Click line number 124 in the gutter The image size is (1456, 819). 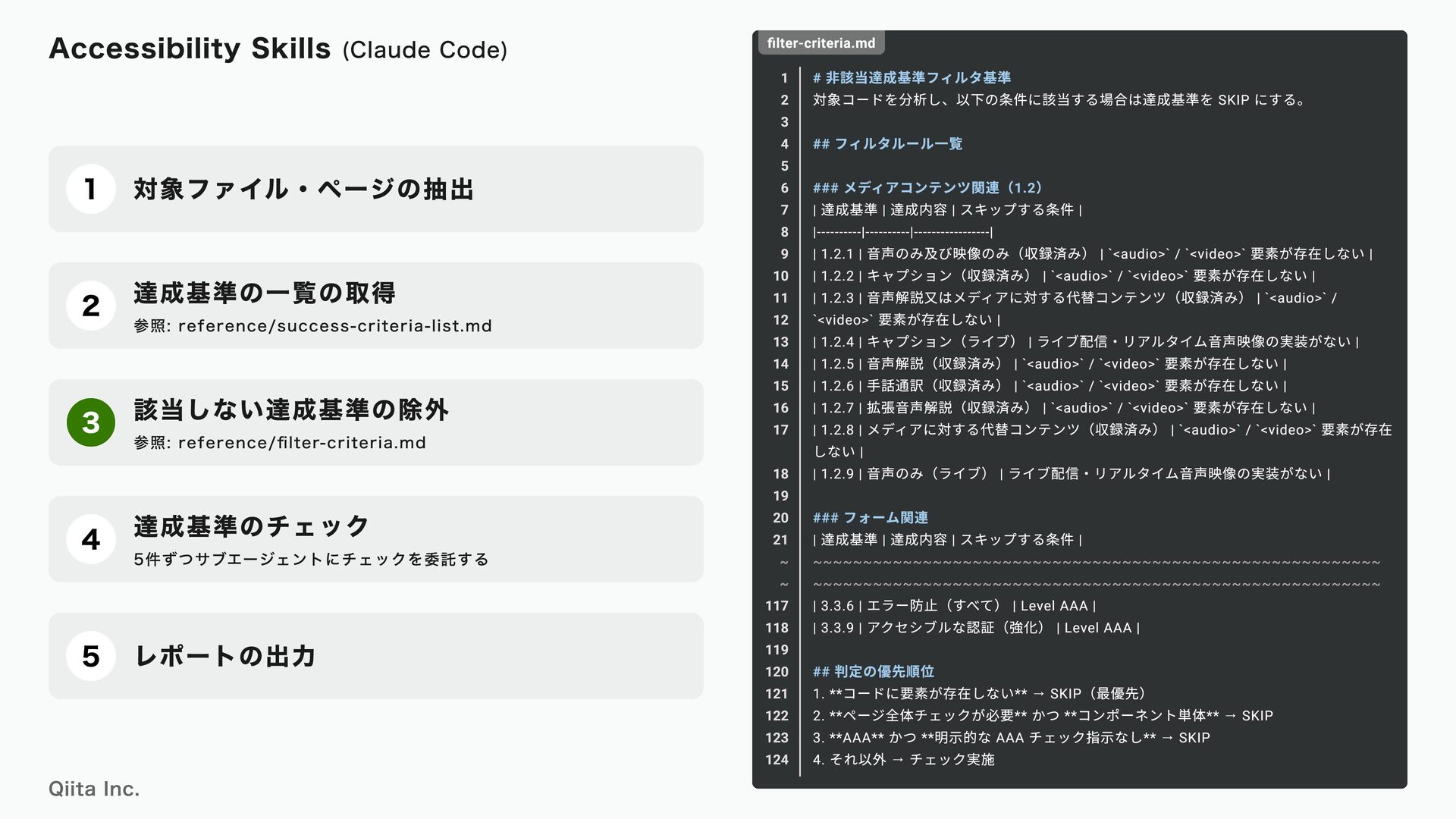click(x=777, y=760)
